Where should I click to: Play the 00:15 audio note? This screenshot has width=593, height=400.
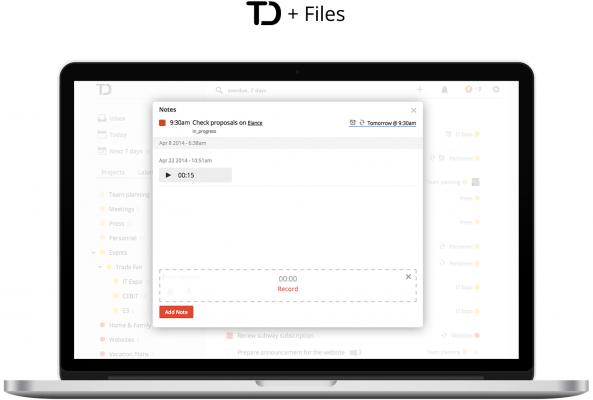tap(168, 175)
